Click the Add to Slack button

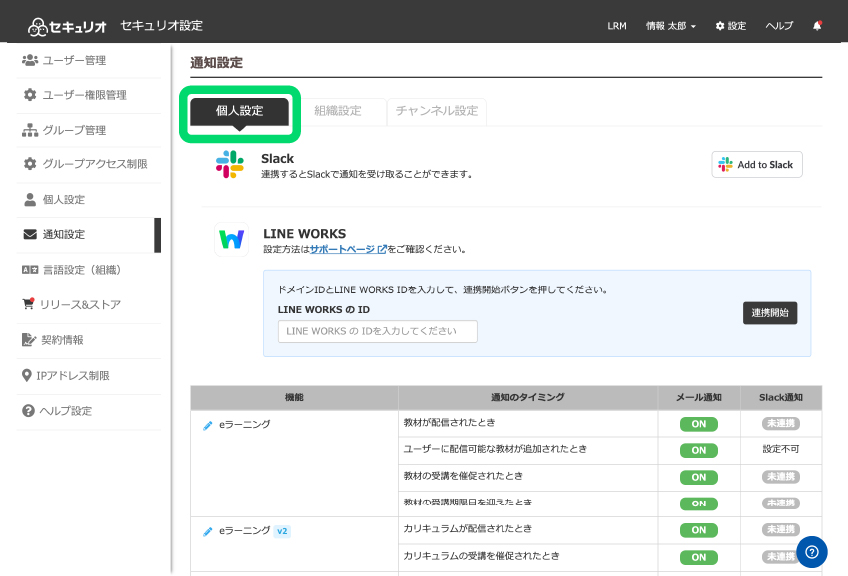click(757, 165)
